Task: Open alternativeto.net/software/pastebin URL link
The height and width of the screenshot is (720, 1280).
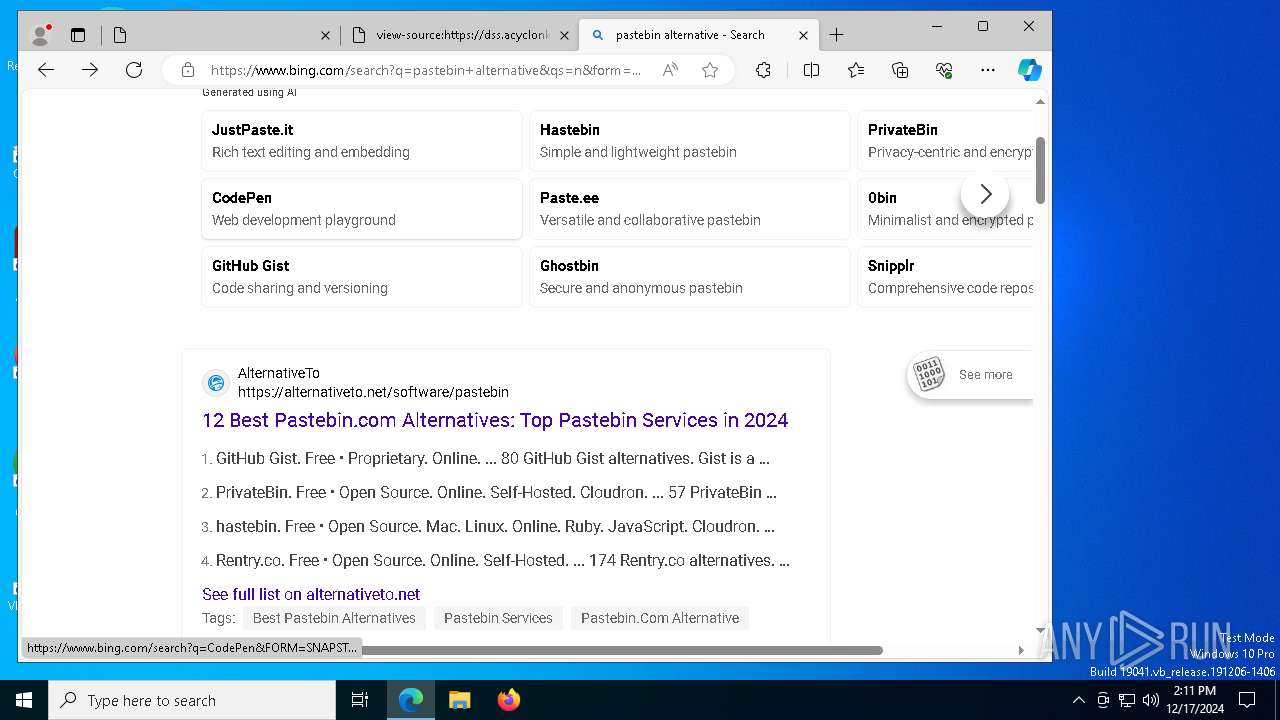Action: 373,392
